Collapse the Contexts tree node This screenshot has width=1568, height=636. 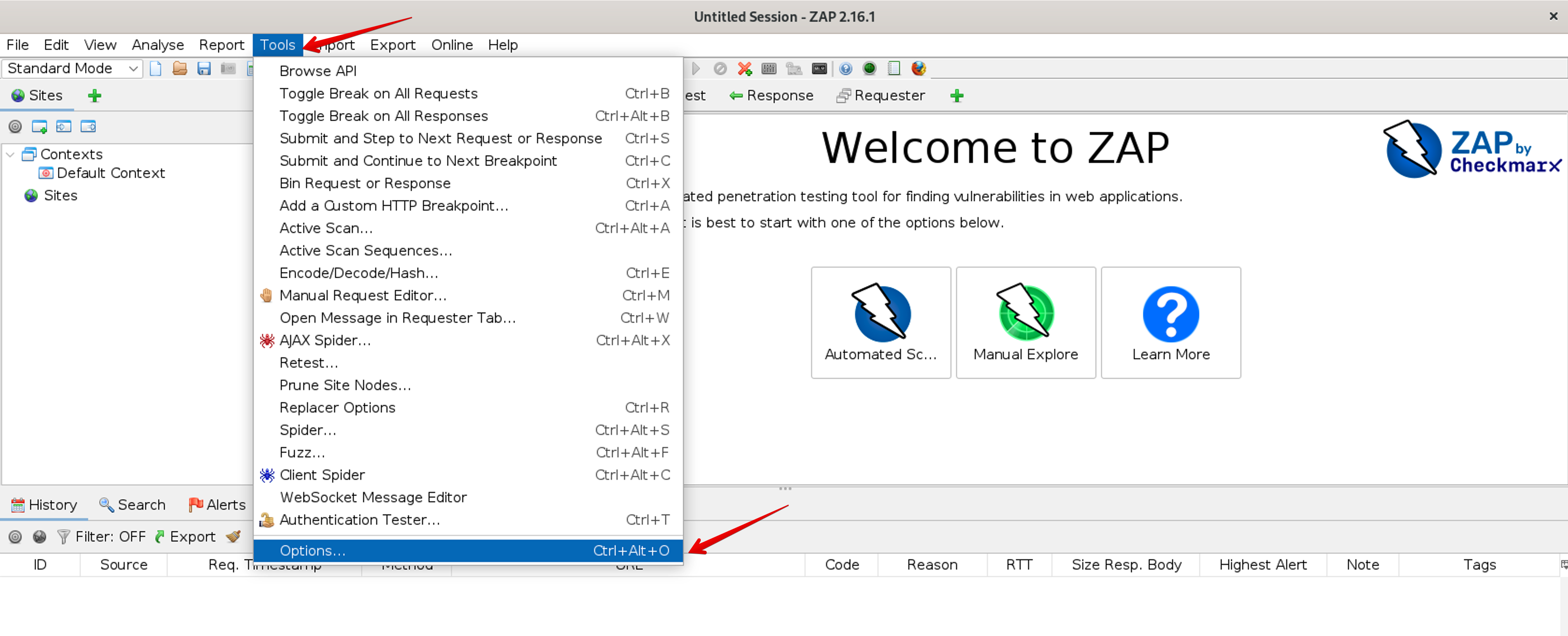coord(10,155)
